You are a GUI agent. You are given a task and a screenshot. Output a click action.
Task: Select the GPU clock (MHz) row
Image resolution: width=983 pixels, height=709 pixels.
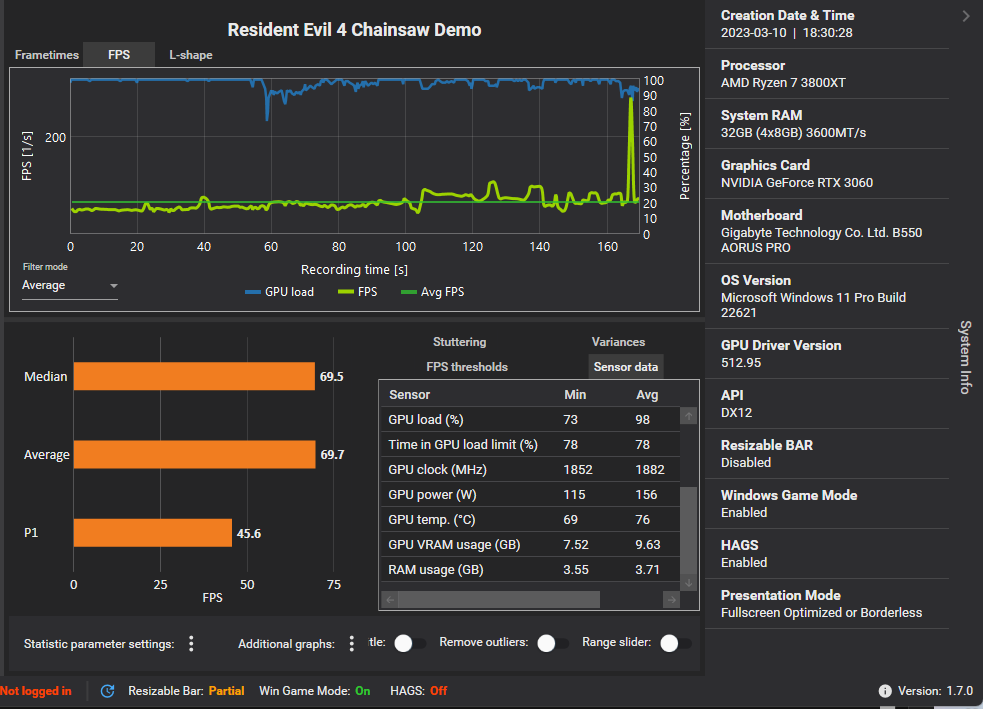(x=530, y=470)
